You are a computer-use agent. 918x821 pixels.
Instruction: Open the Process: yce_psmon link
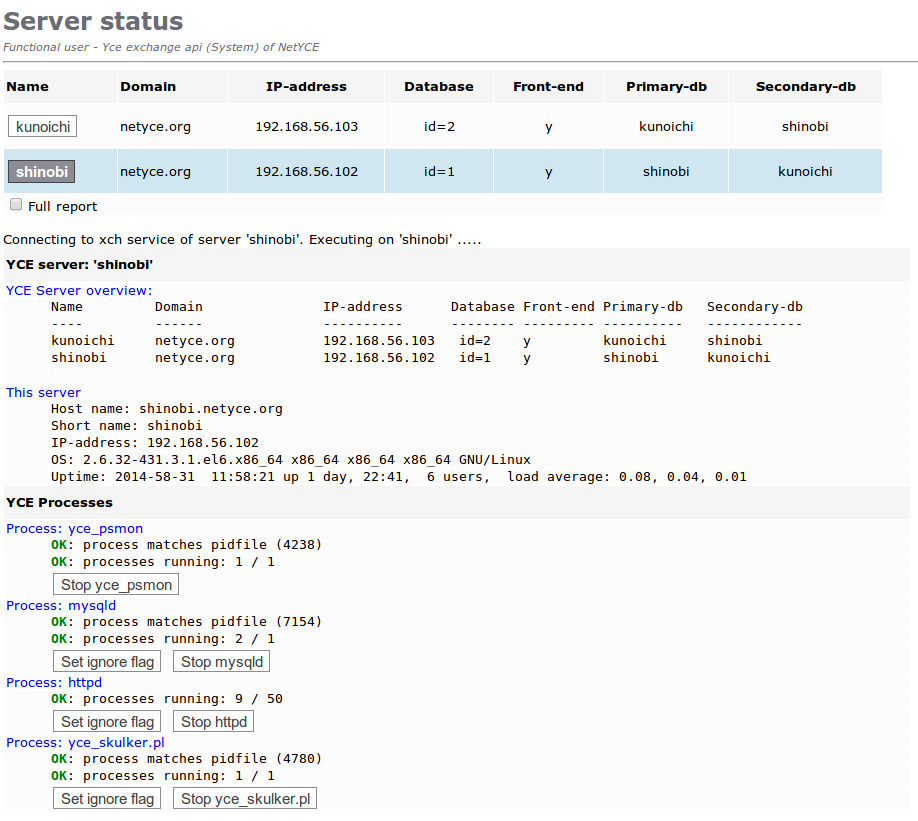point(60,528)
